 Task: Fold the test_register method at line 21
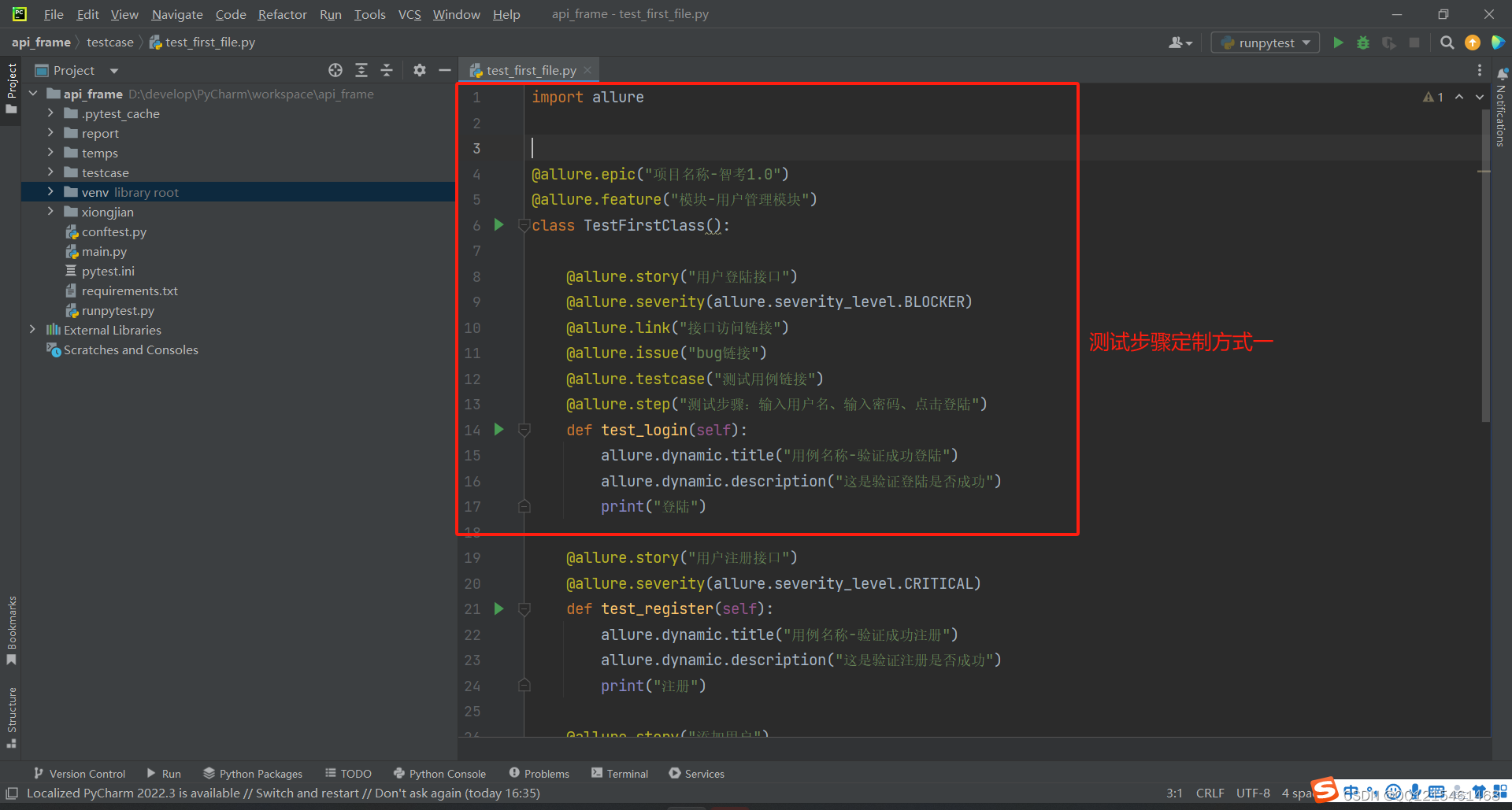coord(524,608)
